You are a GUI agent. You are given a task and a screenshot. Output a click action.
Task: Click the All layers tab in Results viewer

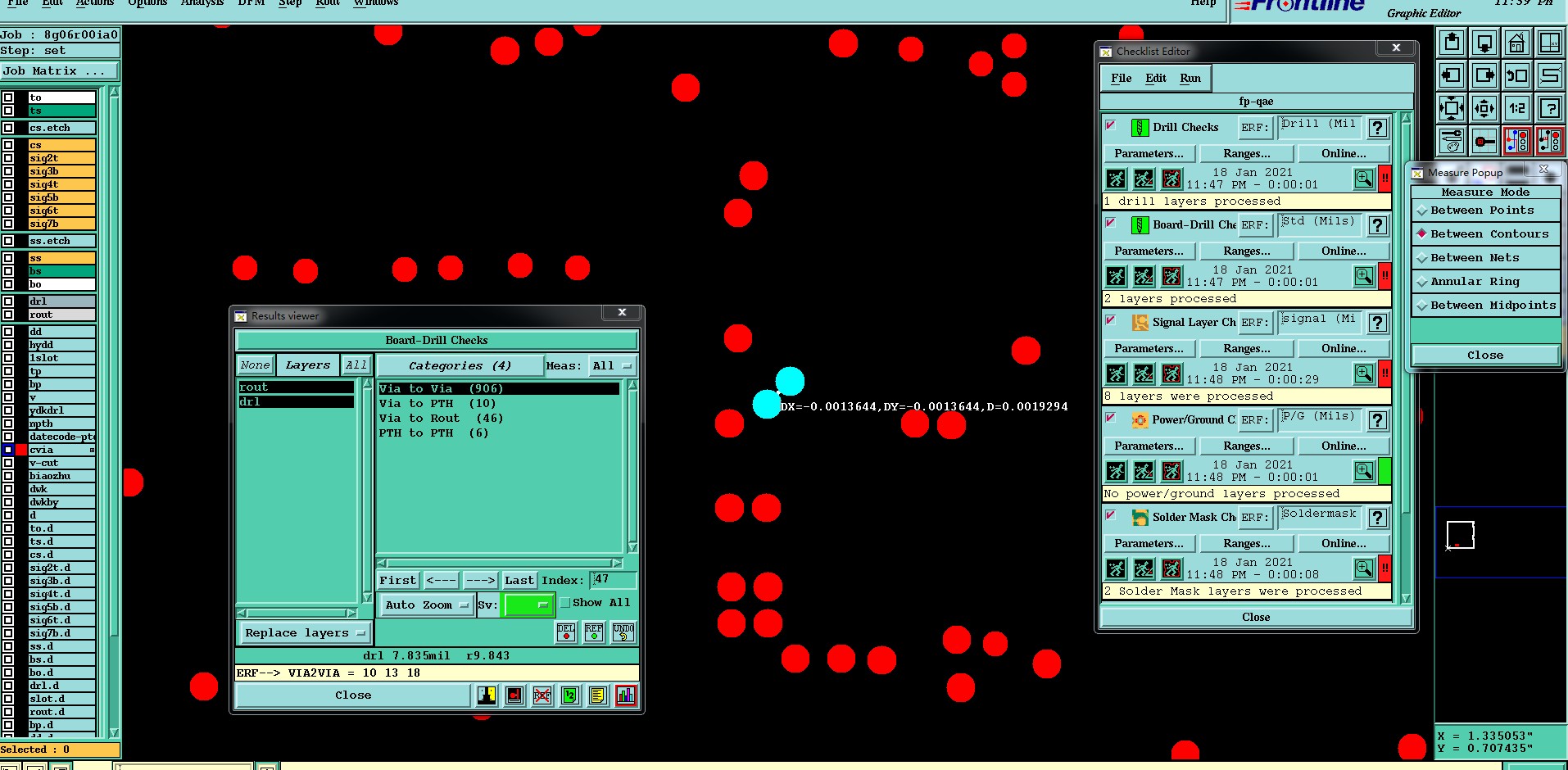pyautogui.click(x=356, y=365)
